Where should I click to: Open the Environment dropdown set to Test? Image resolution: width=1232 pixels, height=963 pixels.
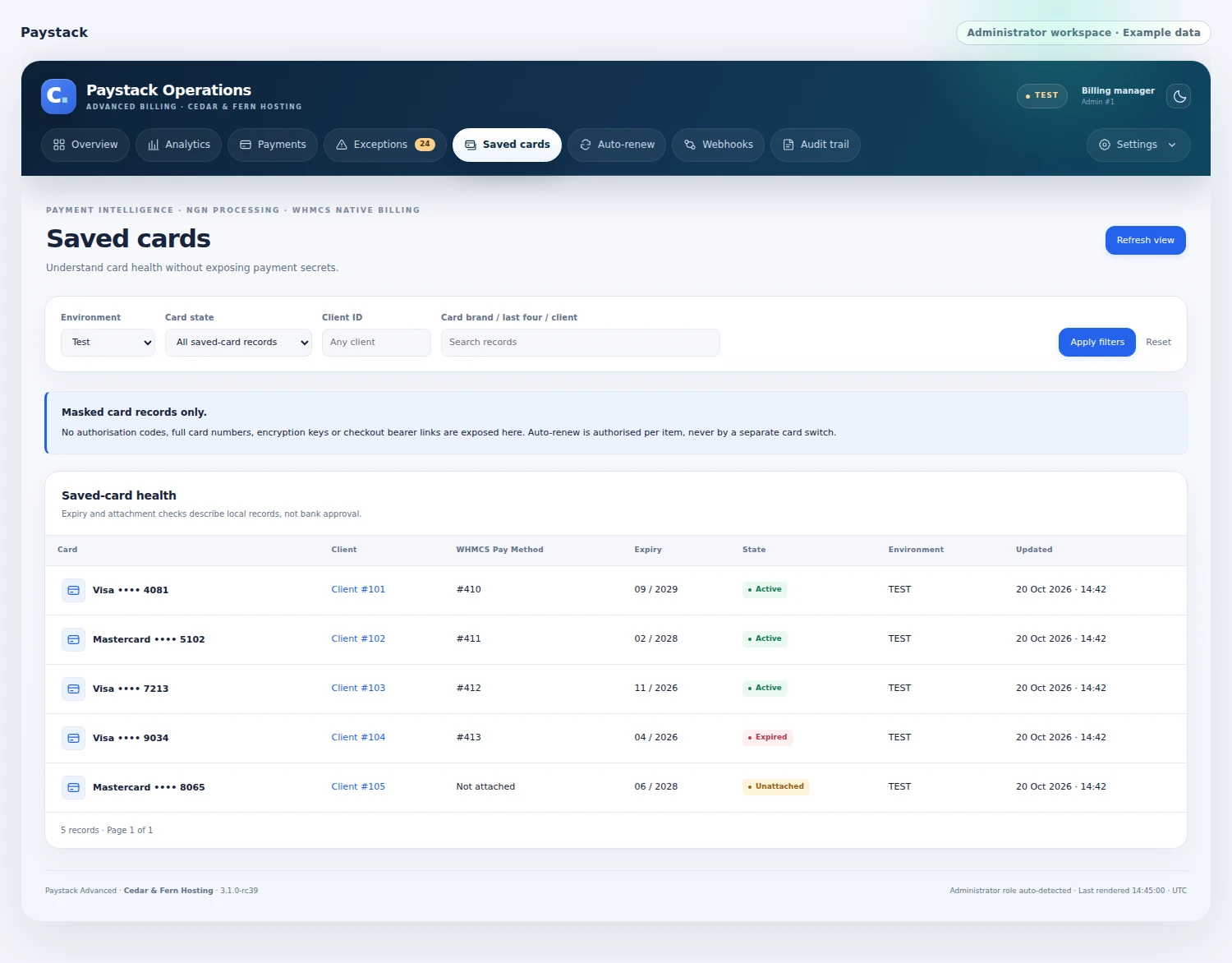108,343
